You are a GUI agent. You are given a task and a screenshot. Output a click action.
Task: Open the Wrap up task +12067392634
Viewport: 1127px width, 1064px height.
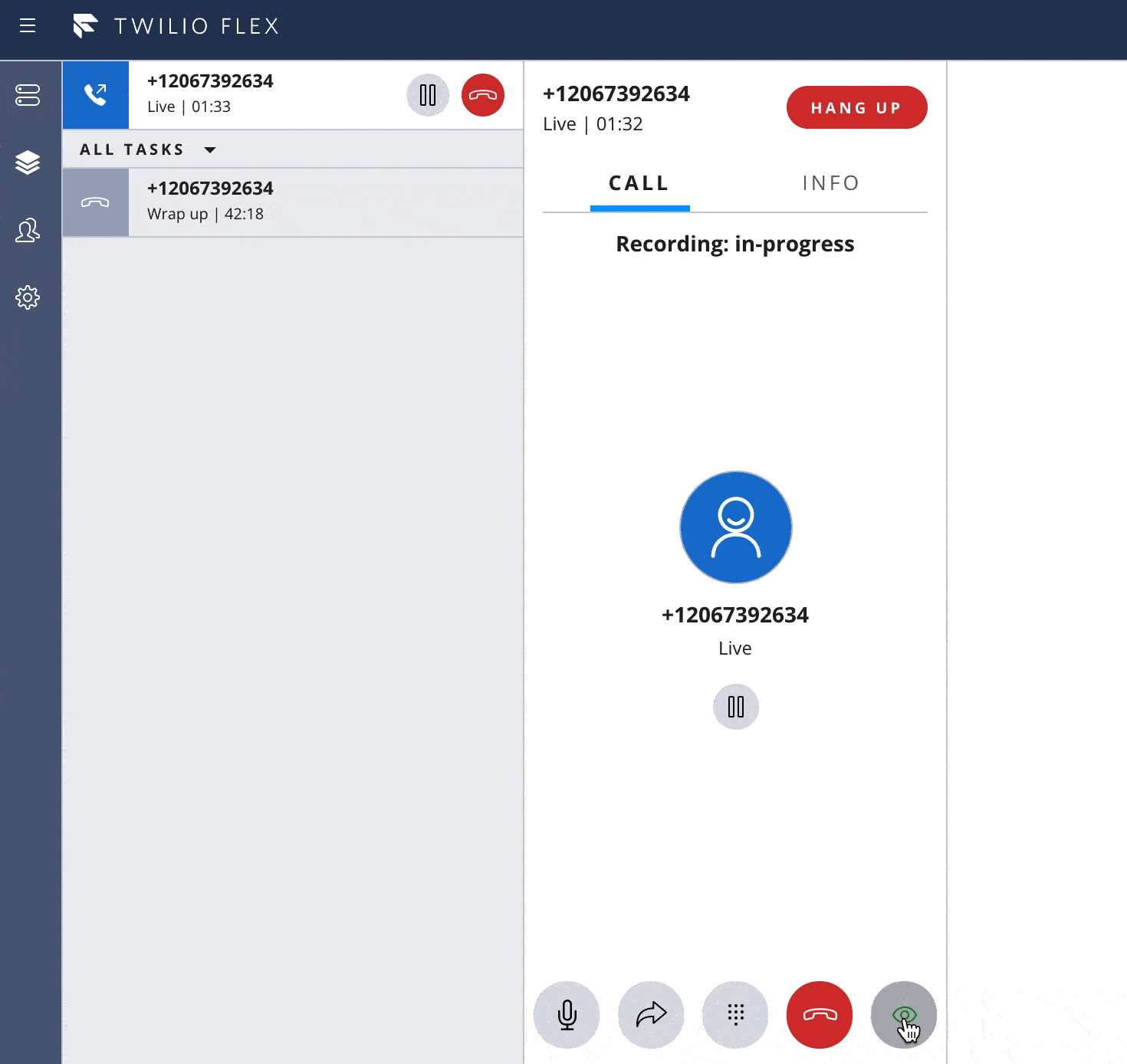293,202
